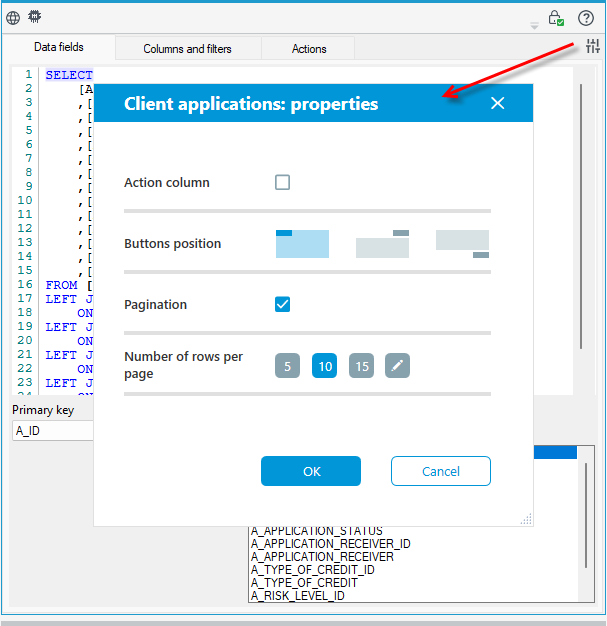Image resolution: width=607 pixels, height=626 pixels.
Task: Open the Columns and filters tab
Action: coord(187,49)
